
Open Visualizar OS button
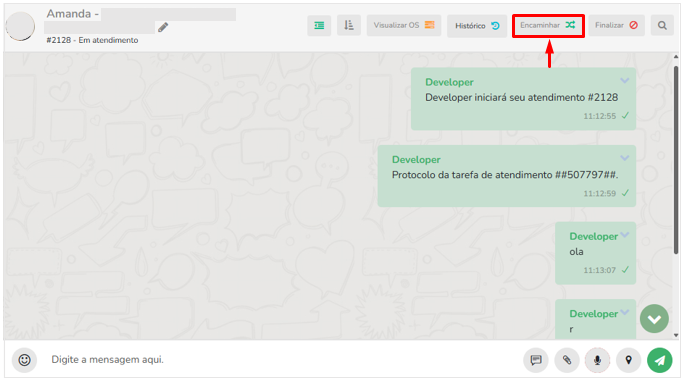404,25
